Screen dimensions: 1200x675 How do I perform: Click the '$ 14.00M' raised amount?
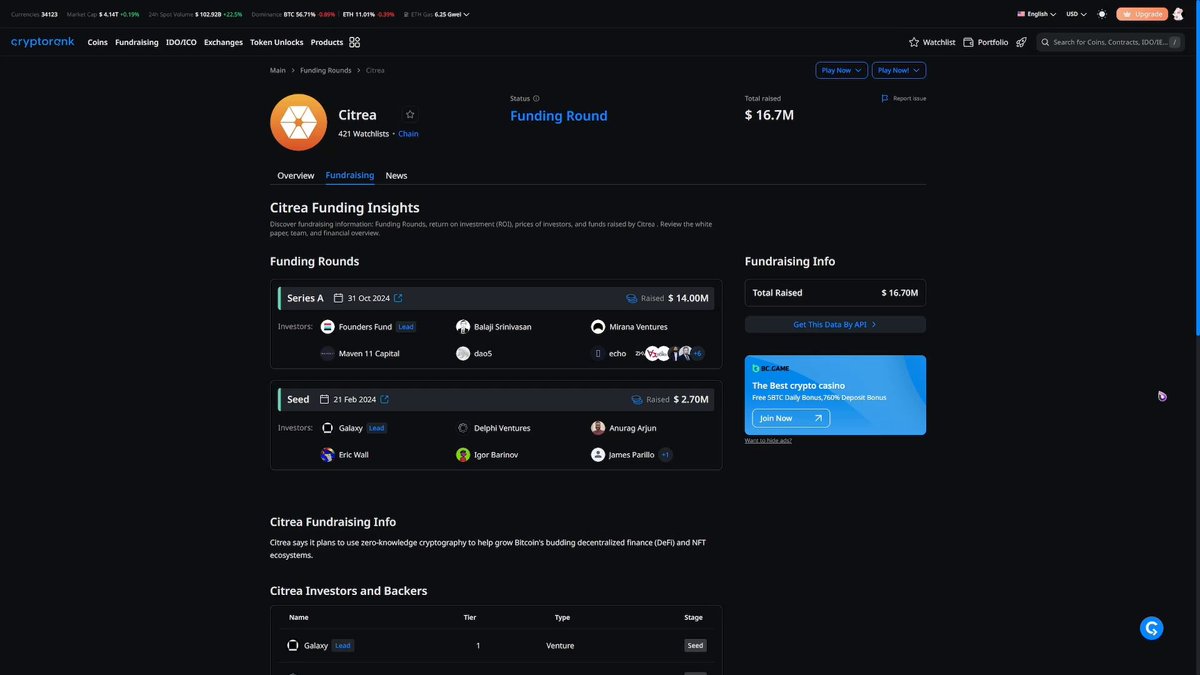pyautogui.click(x=689, y=298)
